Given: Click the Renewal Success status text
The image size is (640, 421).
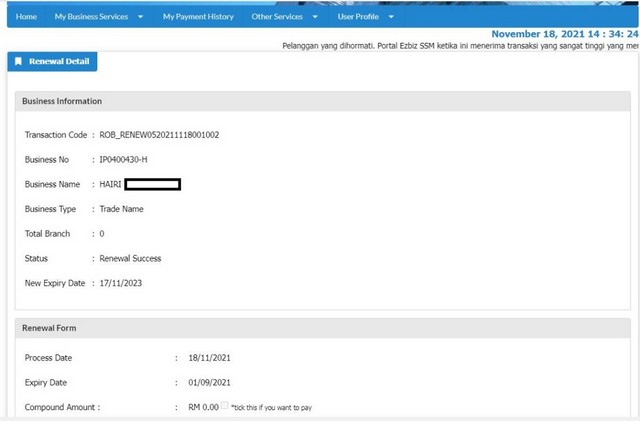Looking at the screenshot, I should tap(130, 258).
